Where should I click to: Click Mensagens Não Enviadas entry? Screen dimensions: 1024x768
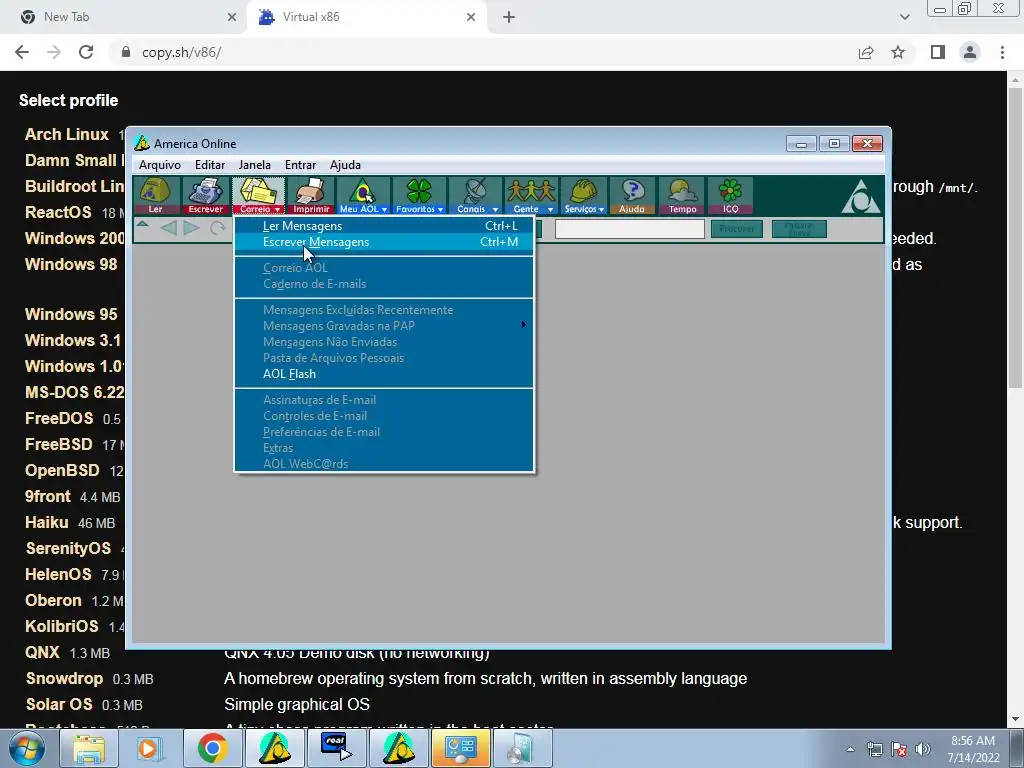384,342
